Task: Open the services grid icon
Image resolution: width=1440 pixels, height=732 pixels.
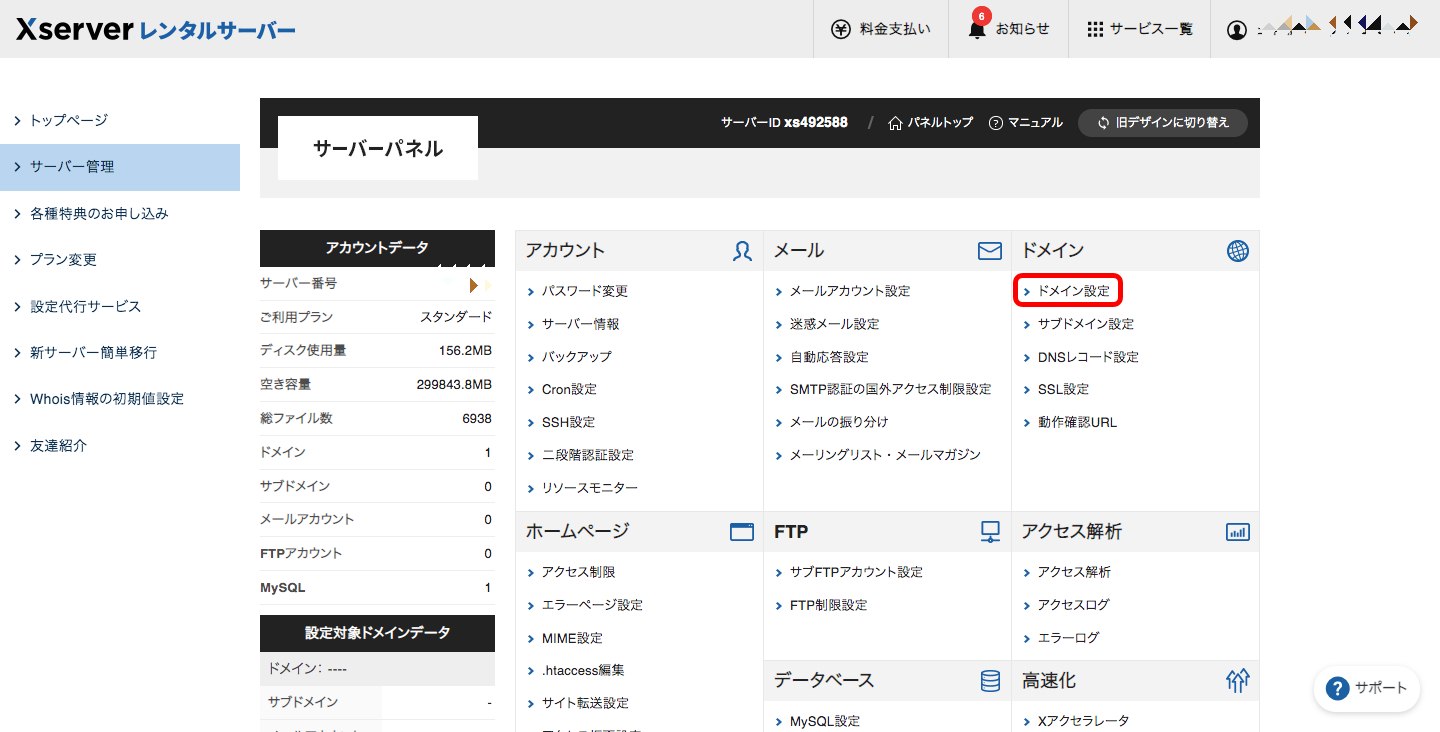Action: 1095,29
